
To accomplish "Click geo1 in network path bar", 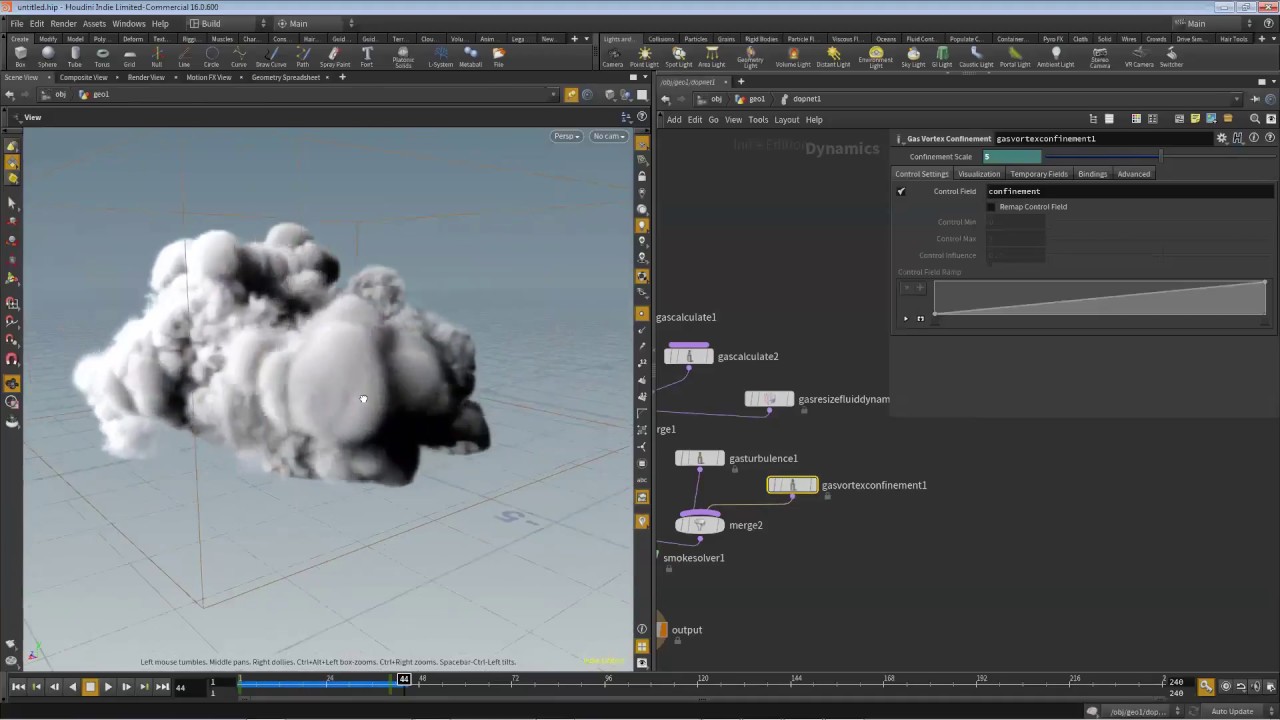I will click(757, 99).
